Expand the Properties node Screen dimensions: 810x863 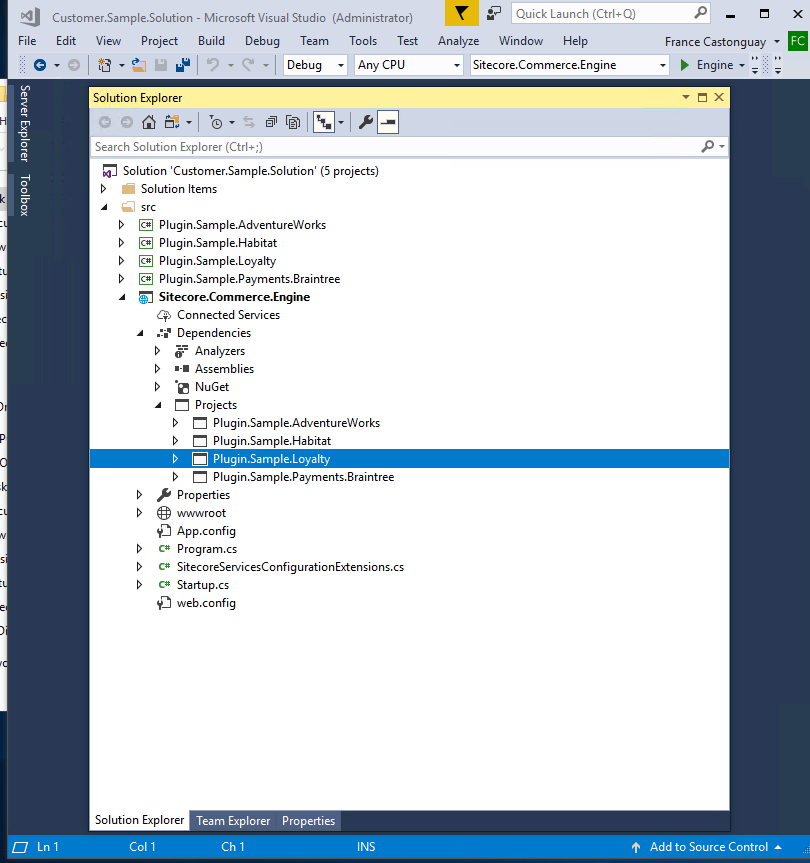click(x=139, y=495)
